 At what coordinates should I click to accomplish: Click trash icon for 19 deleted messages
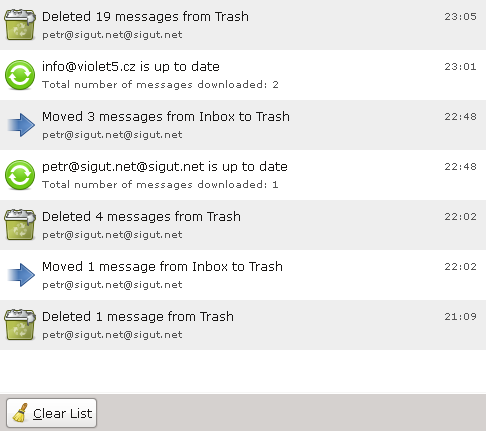click(20, 25)
